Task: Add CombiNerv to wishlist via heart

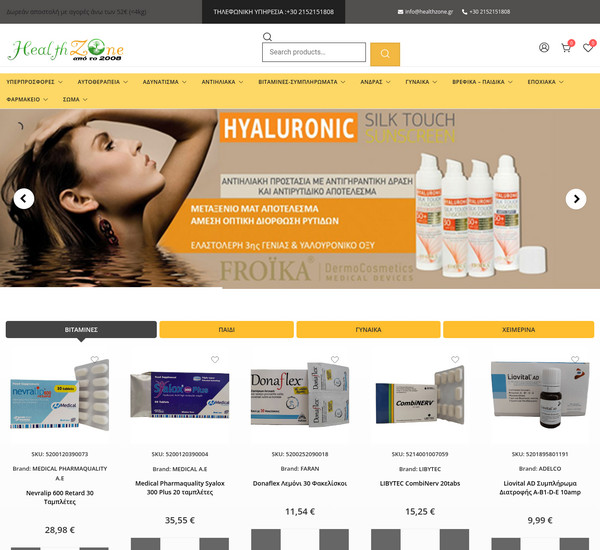Action: click(x=455, y=359)
